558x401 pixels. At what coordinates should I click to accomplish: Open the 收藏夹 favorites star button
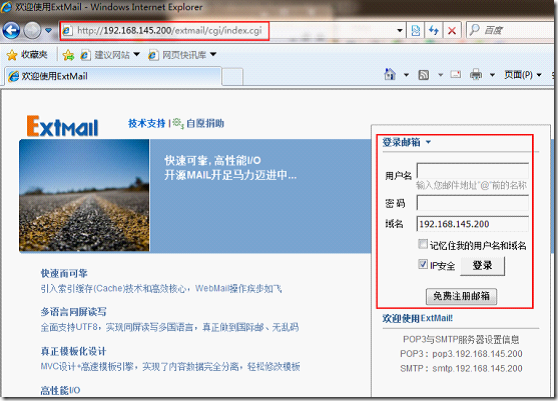27,55
